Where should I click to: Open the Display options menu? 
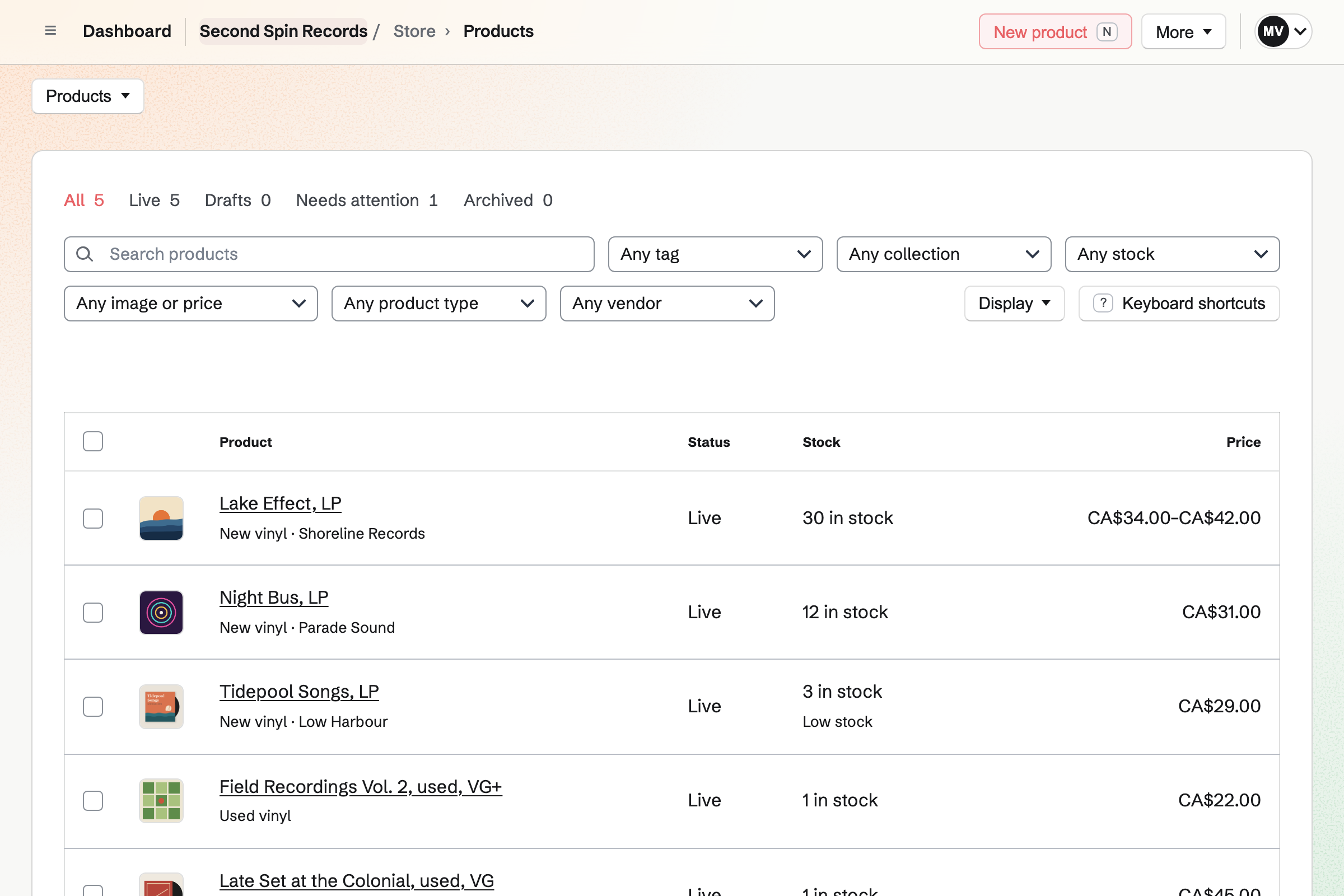click(1014, 304)
